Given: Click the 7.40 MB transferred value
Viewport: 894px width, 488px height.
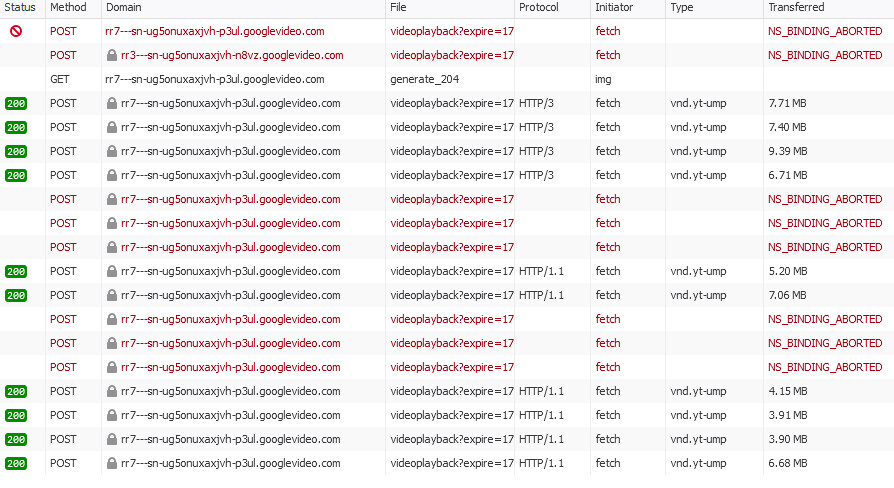Looking at the screenshot, I should point(787,127).
